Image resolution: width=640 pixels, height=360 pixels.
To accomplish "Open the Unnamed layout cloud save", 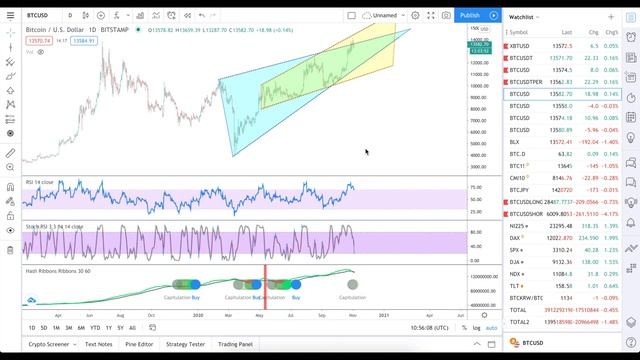I will pos(380,16).
